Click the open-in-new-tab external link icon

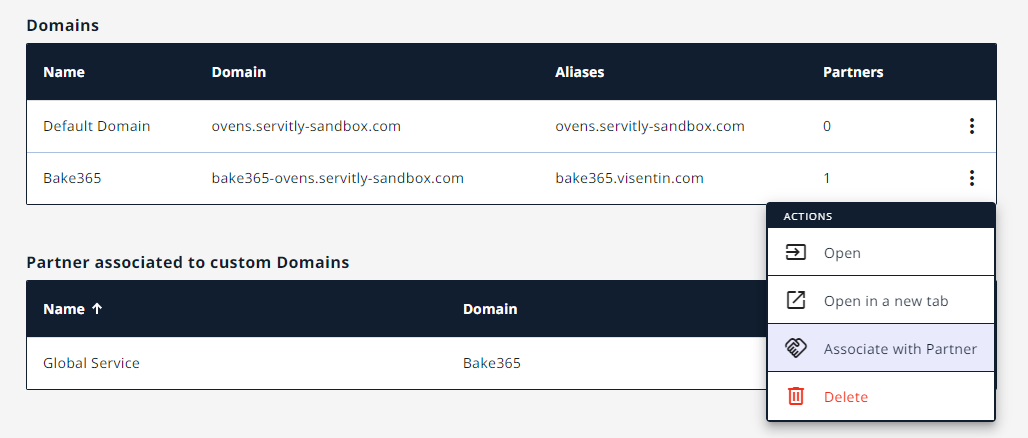click(796, 300)
